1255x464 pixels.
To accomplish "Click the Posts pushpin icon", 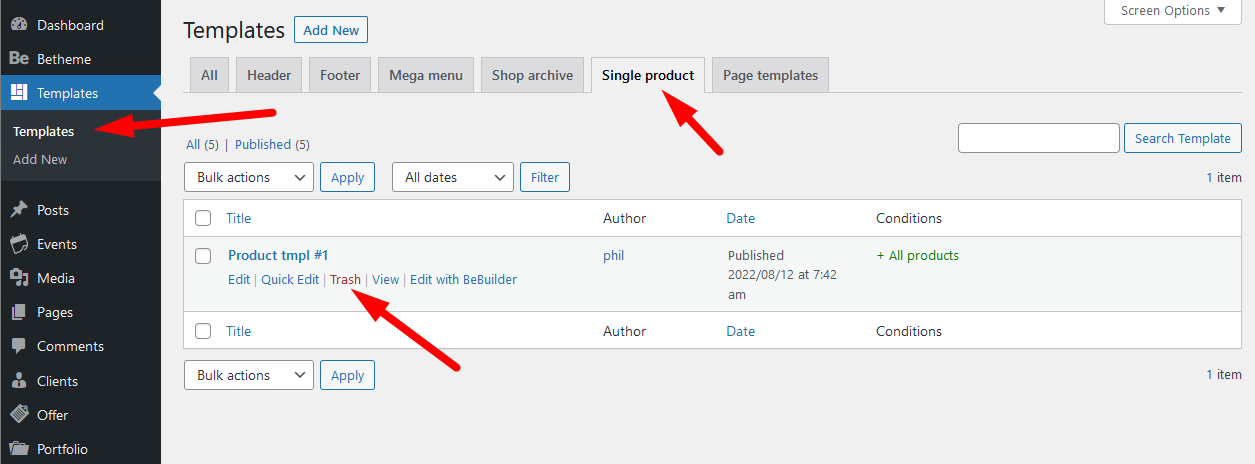I will 18,210.
